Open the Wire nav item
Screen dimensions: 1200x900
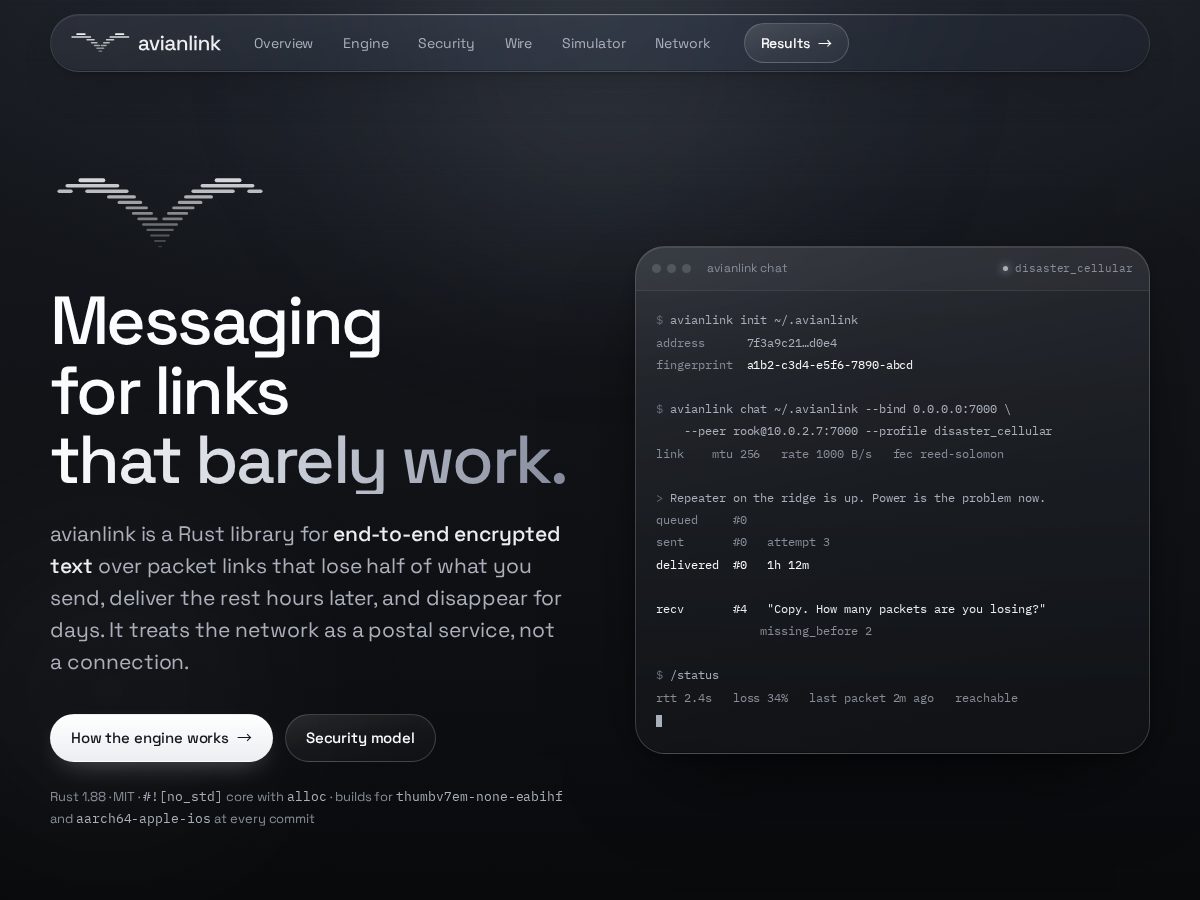[x=518, y=43]
